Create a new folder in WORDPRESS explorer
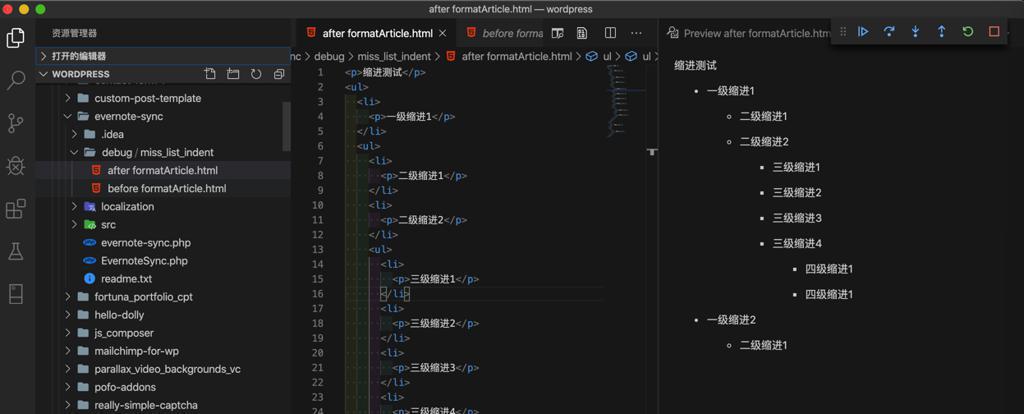This screenshot has width=1024, height=414. [233, 74]
